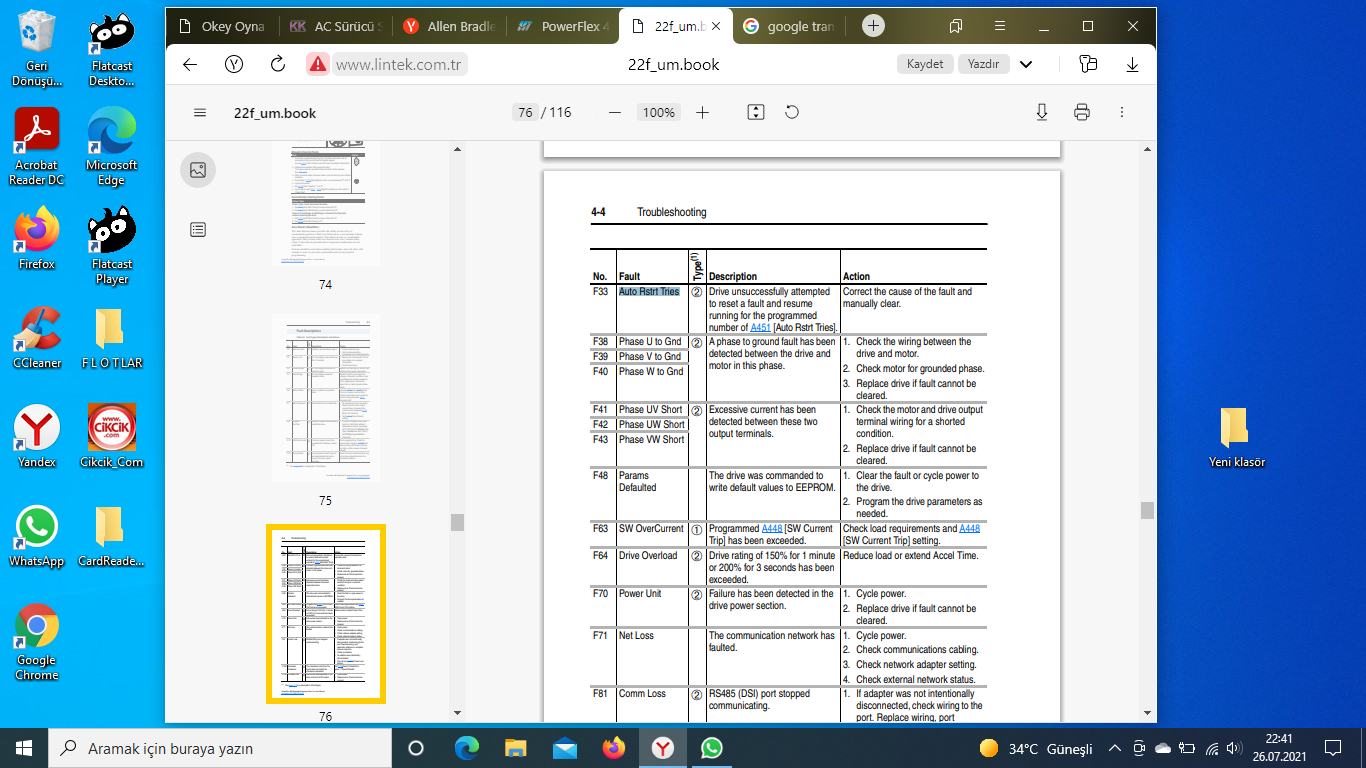Viewport: 1366px width, 768px height.
Task: Expand the Kaydet dropdown chevron
Action: (1026, 64)
